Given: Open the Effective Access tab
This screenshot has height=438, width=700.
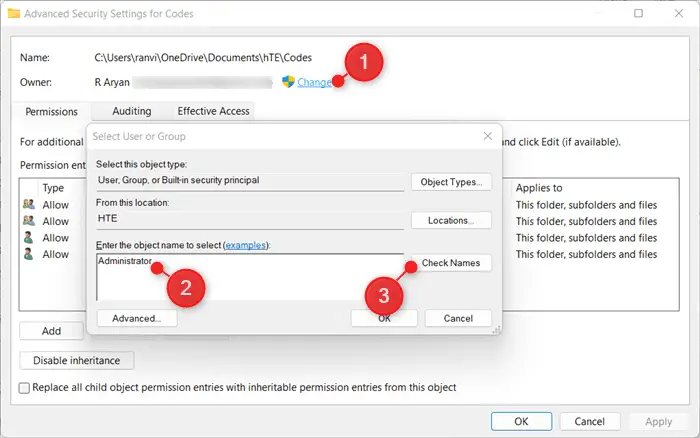Looking at the screenshot, I should click(x=213, y=111).
